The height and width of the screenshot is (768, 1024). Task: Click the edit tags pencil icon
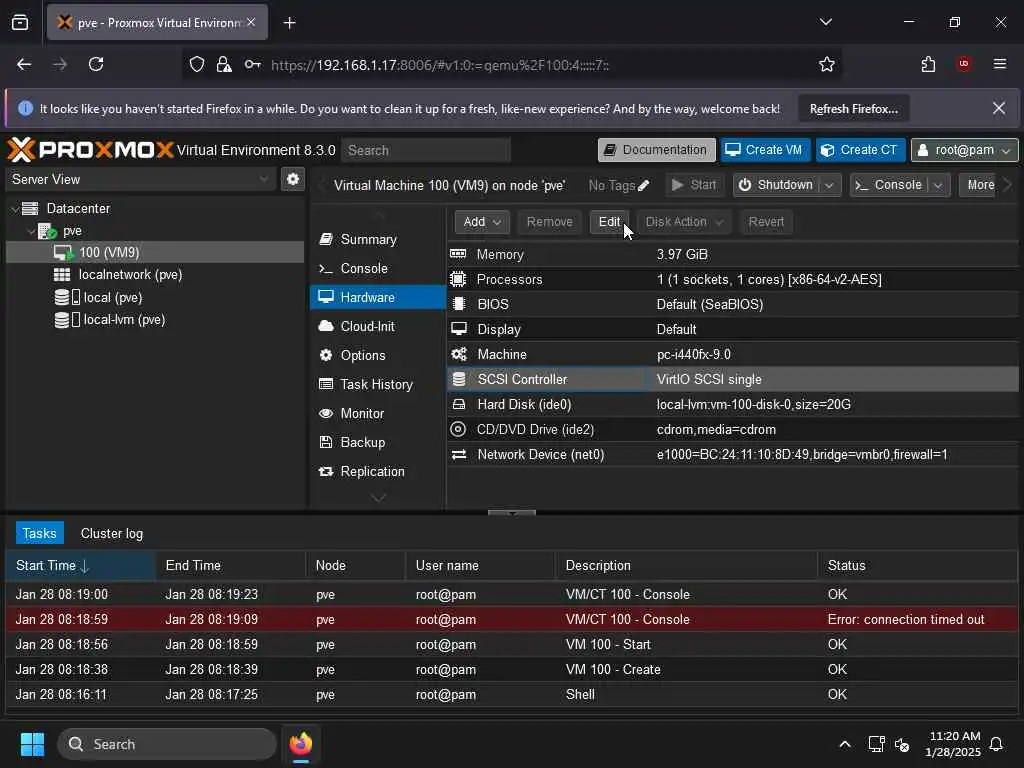643,185
